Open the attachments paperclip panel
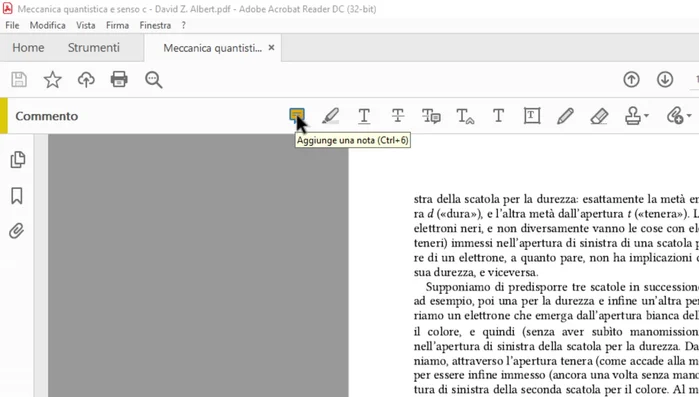The width and height of the screenshot is (699, 397). pos(17,231)
